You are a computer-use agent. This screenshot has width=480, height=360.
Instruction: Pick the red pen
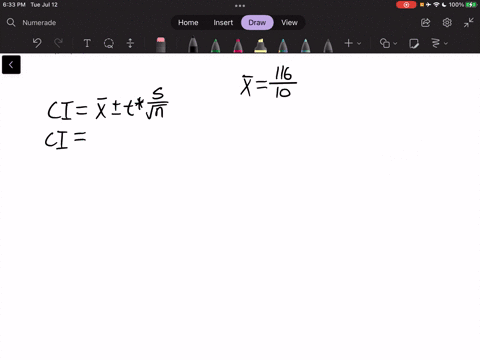[x=238, y=45]
